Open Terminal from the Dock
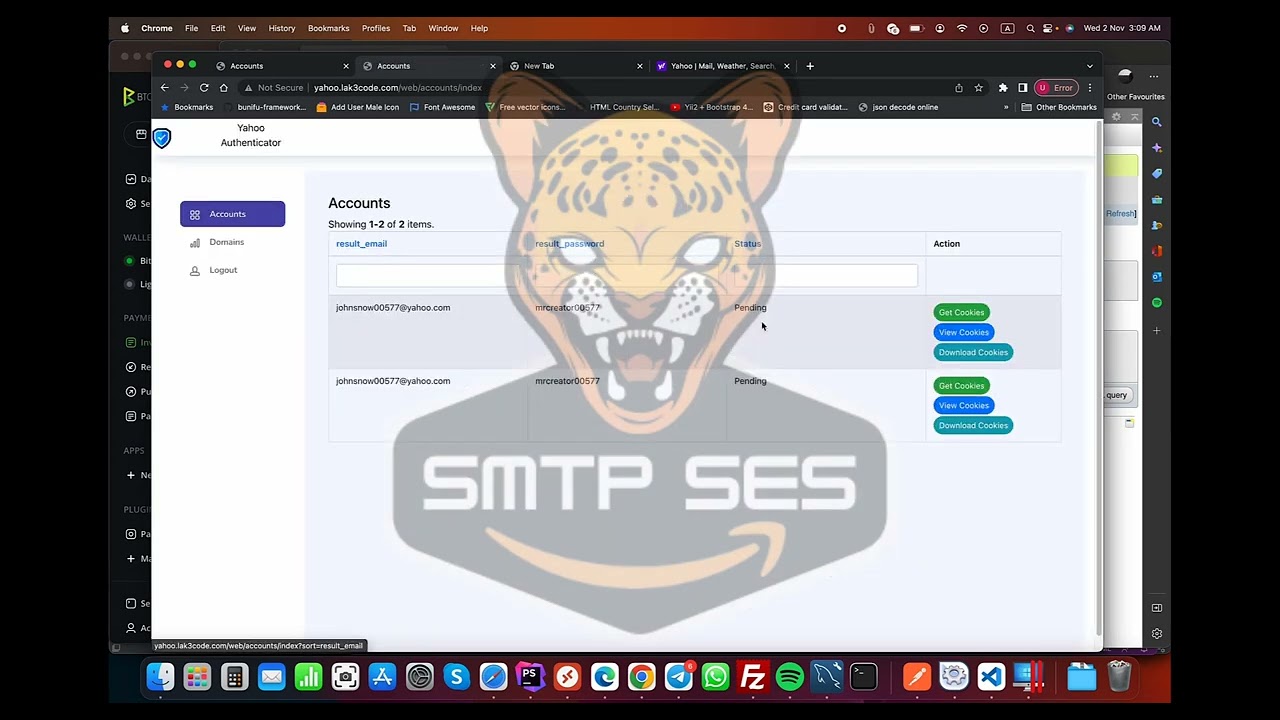Screen dimensions: 1280x720 click(x=863, y=677)
